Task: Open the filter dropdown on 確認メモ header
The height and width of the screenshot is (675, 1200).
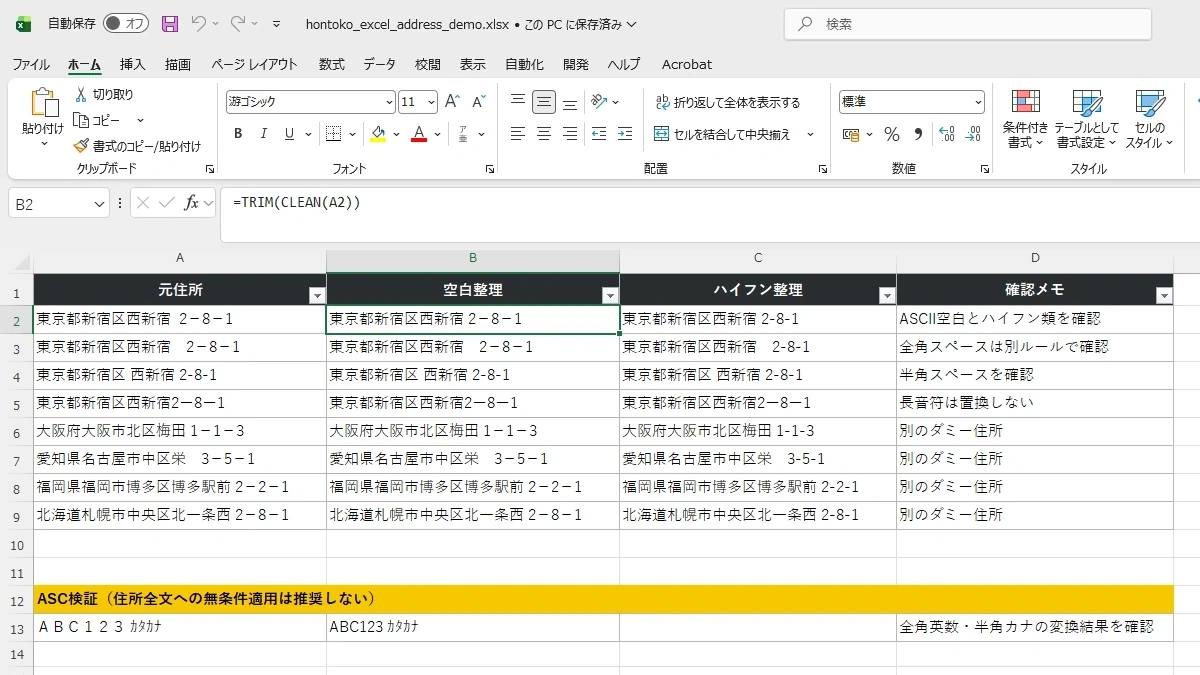Action: click(1163, 295)
